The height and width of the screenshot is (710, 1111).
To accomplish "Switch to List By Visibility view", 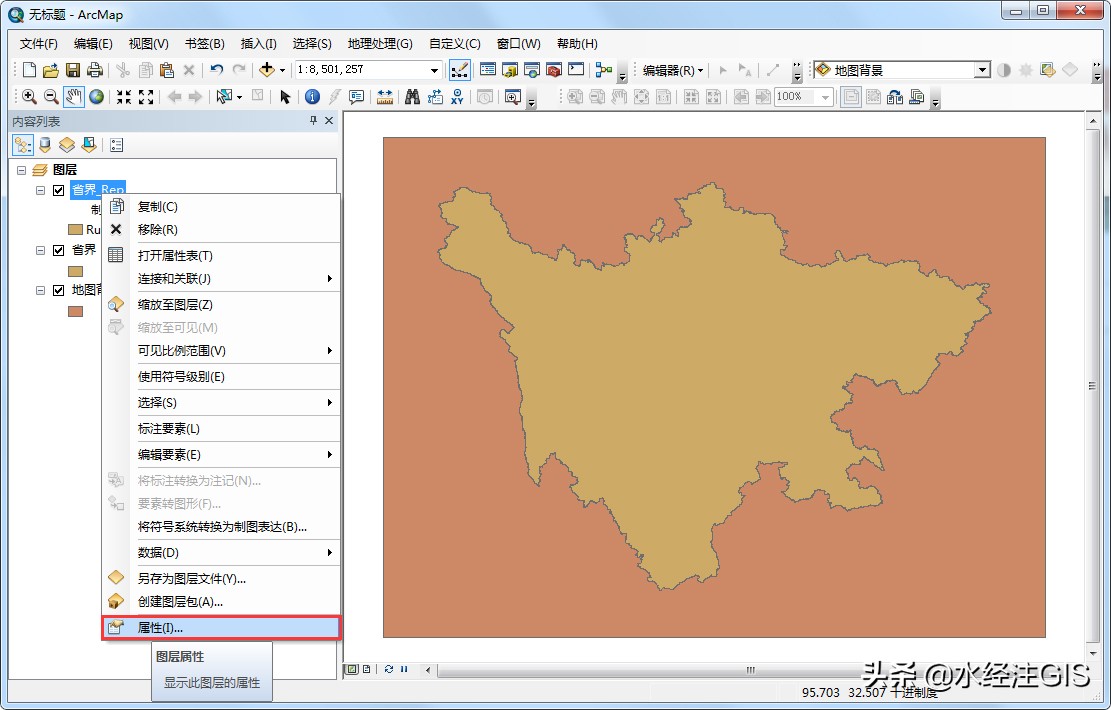I will pos(67,145).
